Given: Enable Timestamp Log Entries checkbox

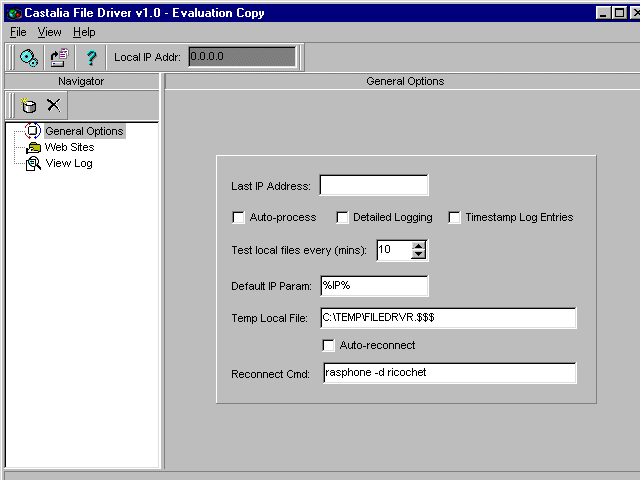Looking at the screenshot, I should [454, 217].
